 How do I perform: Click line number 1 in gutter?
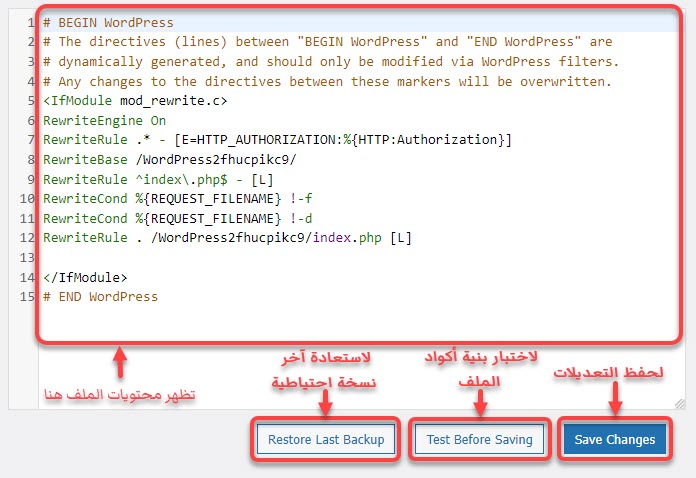(x=31, y=23)
